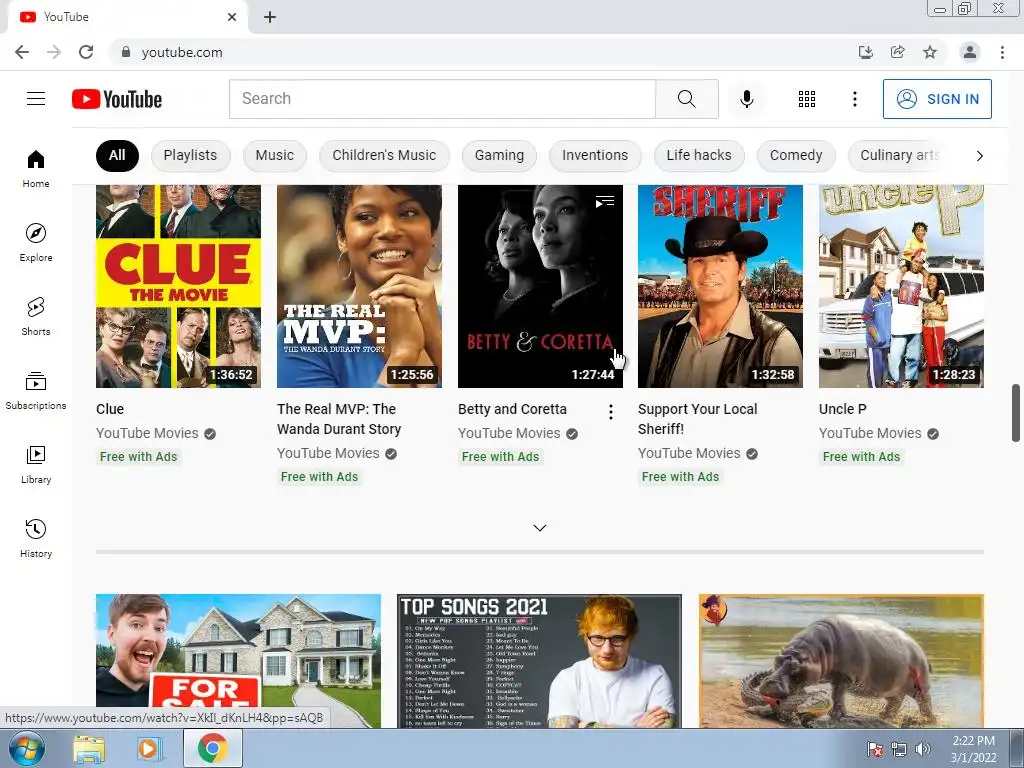Image resolution: width=1024 pixels, height=768 pixels.
Task: Open Support Your Local Sheriff! title
Action: click(697, 419)
